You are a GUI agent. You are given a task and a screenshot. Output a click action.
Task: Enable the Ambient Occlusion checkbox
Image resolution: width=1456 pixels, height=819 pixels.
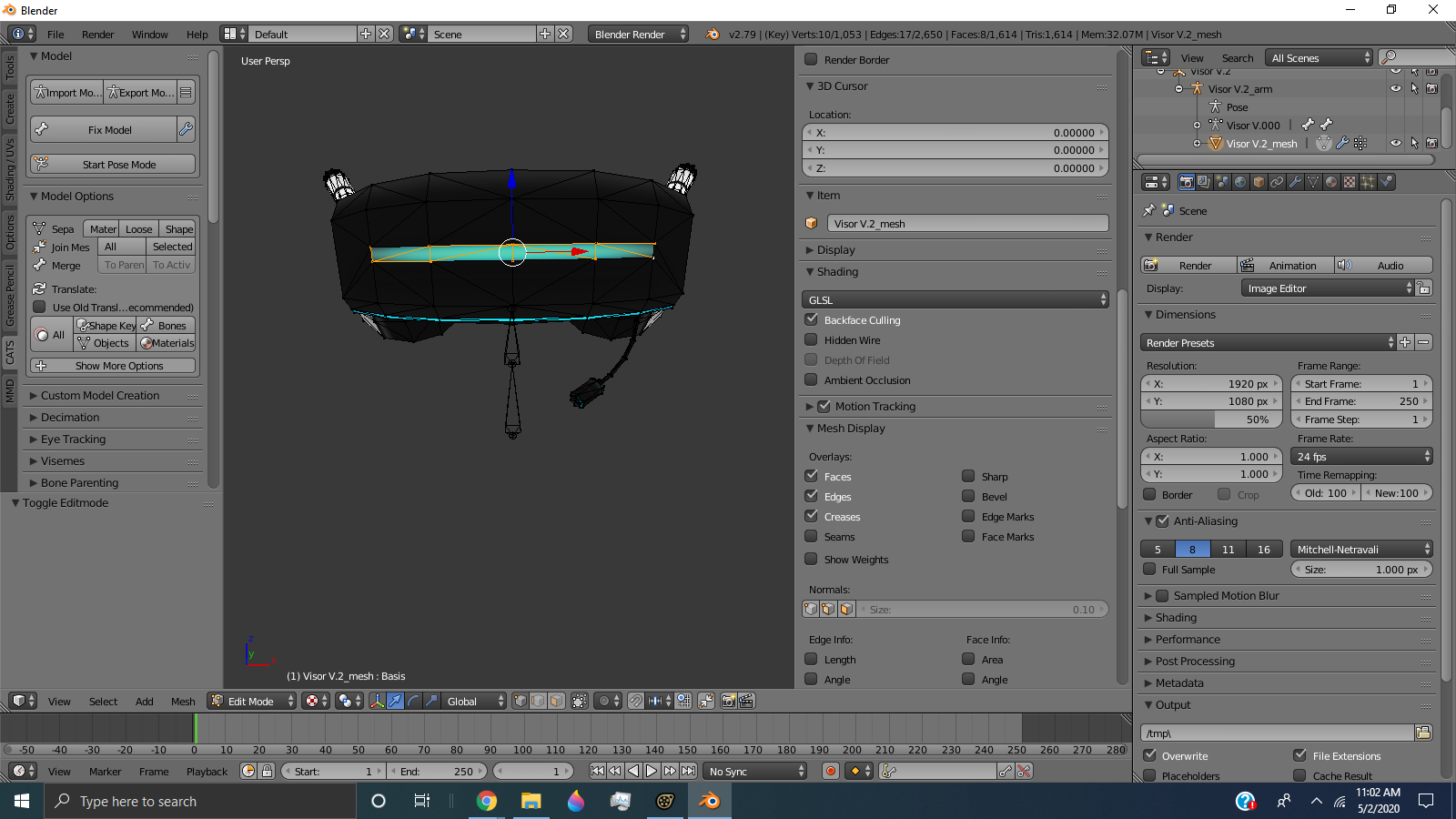coord(811,379)
